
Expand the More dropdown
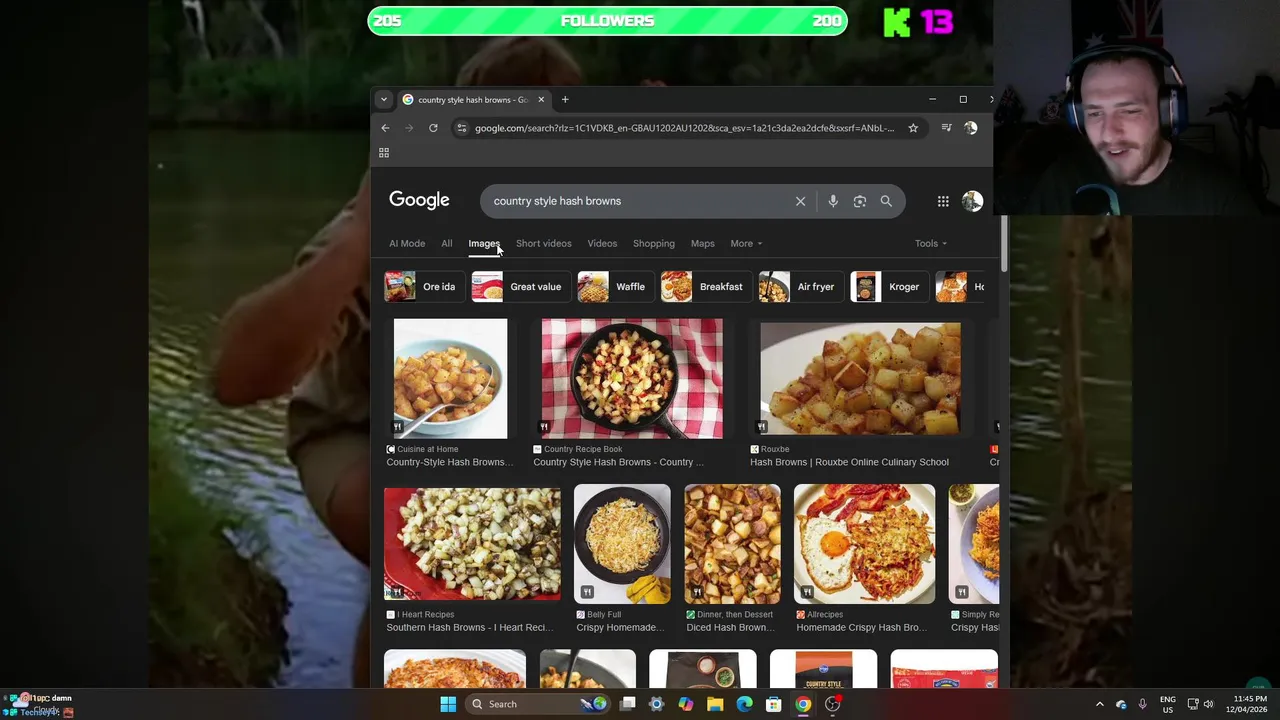click(x=746, y=243)
